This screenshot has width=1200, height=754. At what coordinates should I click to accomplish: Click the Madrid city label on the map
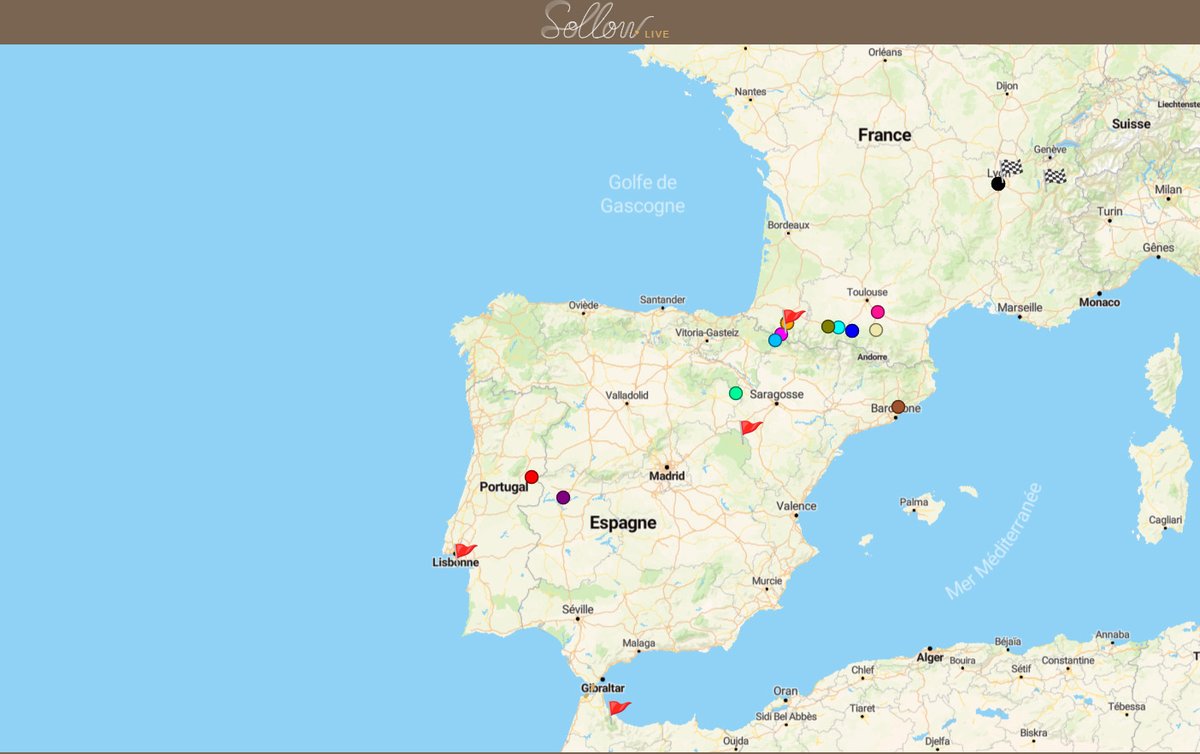666,475
